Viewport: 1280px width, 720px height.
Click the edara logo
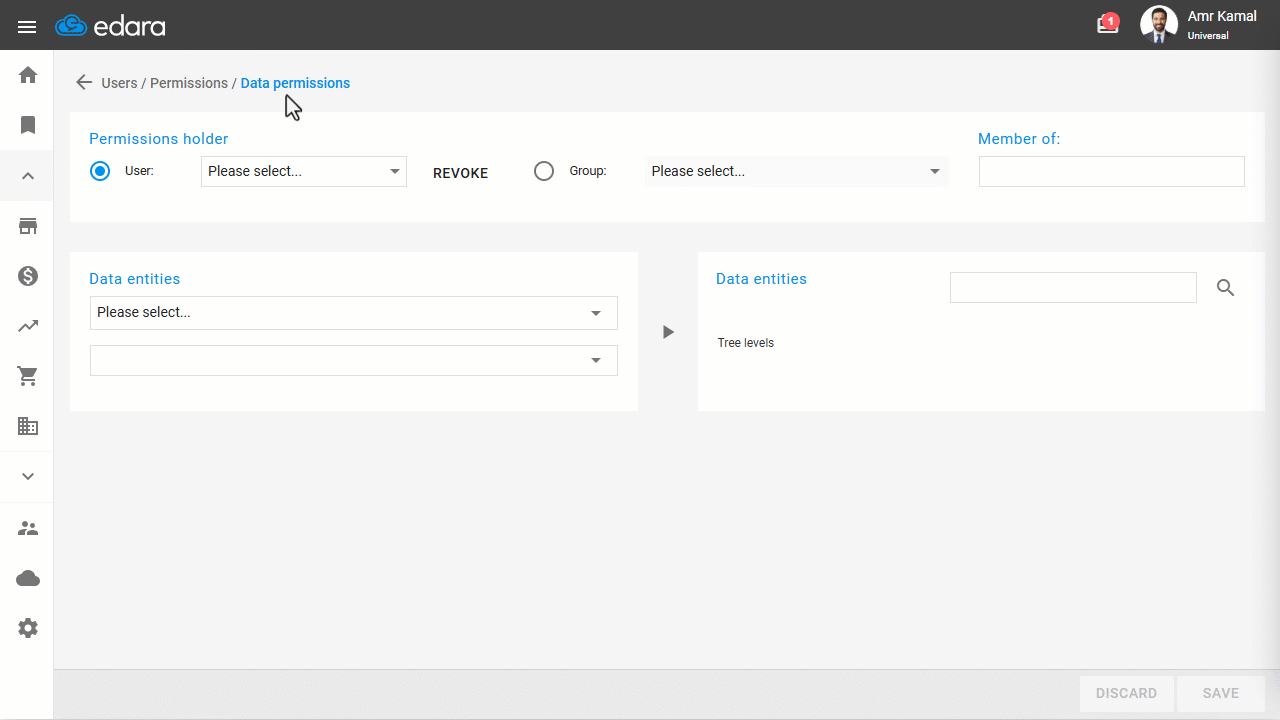click(110, 26)
